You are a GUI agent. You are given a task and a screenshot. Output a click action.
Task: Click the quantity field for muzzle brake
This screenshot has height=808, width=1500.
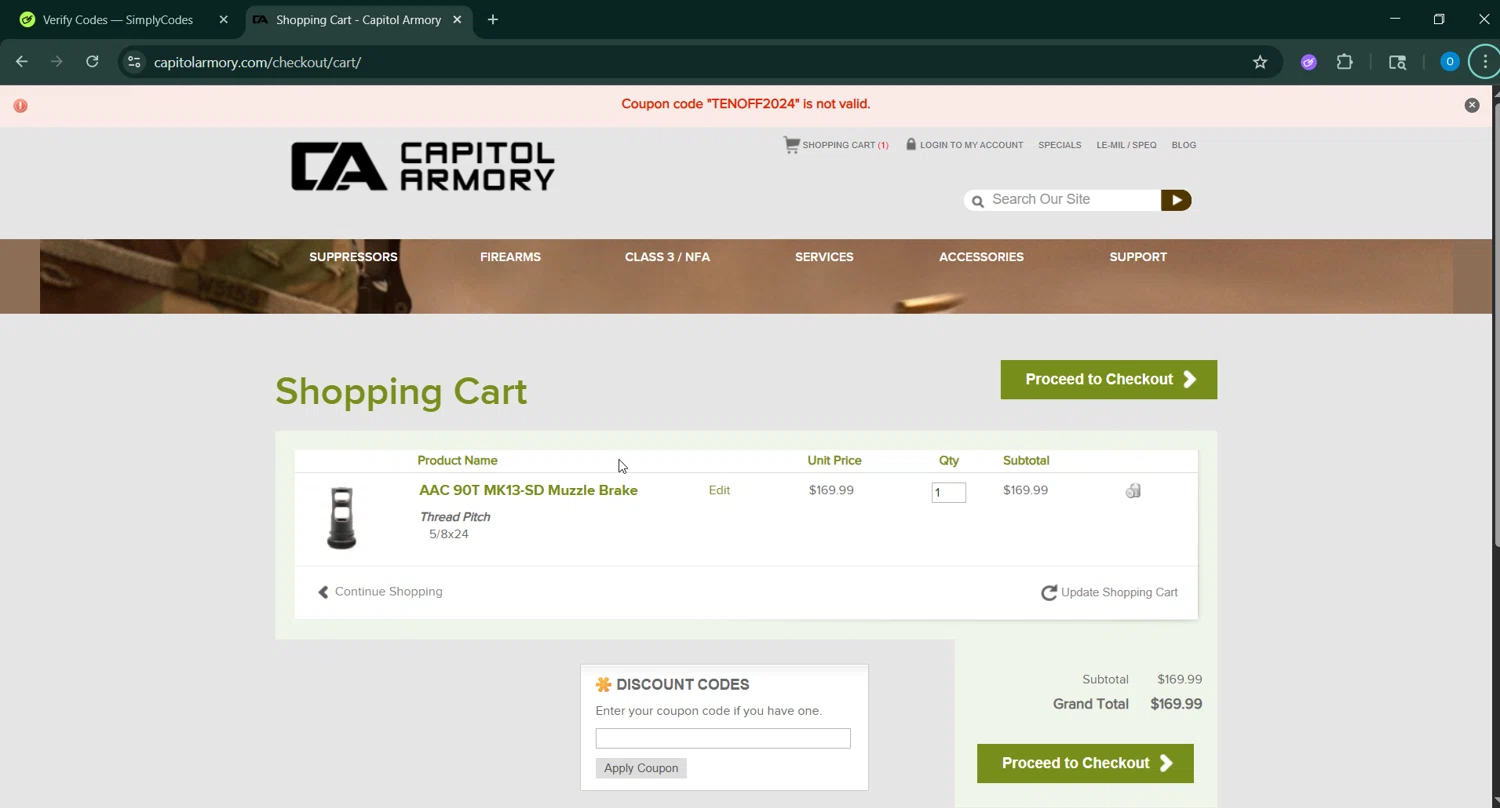(948, 492)
